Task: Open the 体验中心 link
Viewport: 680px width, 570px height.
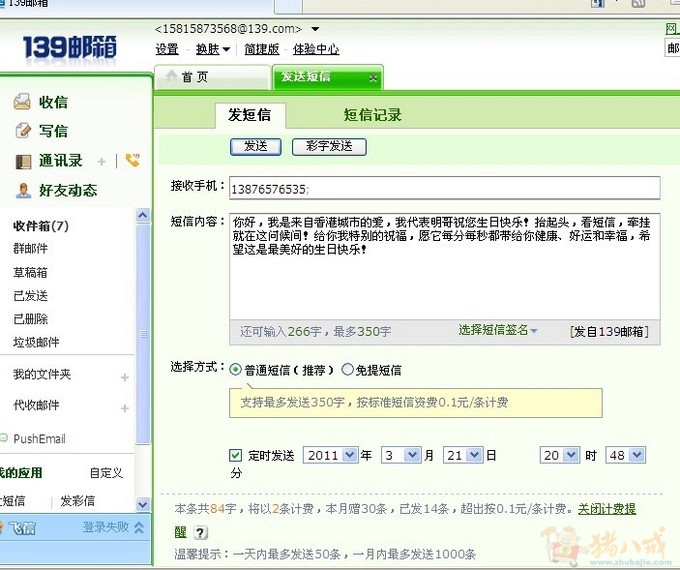Action: 316,49
